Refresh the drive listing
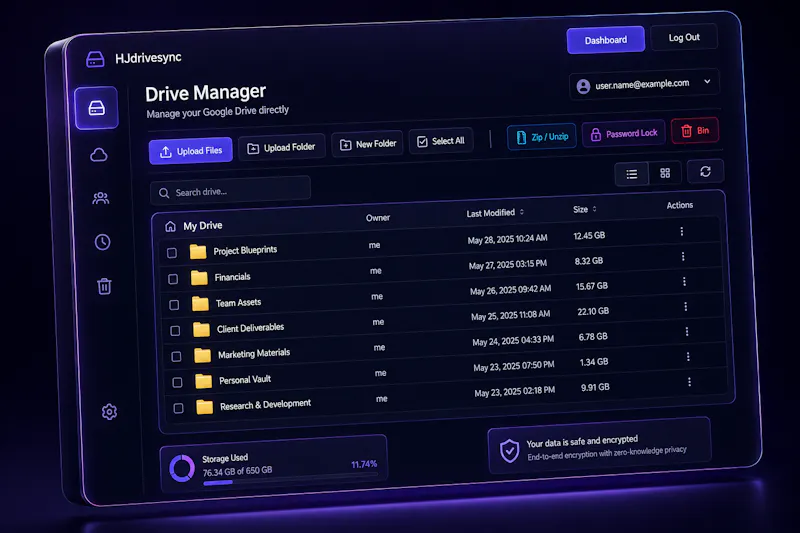 pos(705,171)
